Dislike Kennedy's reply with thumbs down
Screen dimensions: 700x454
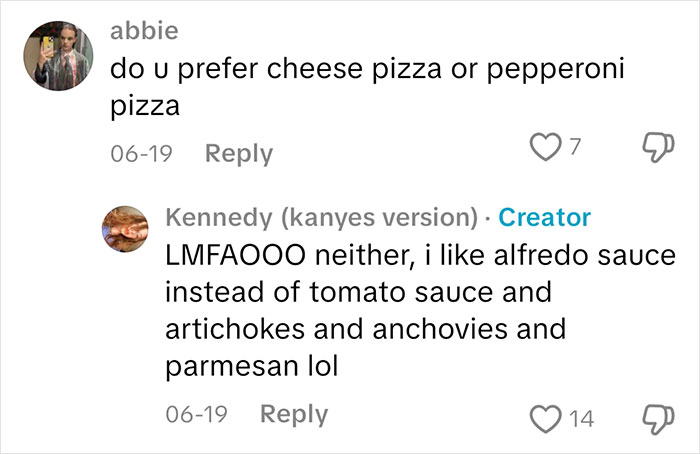[x=658, y=419]
